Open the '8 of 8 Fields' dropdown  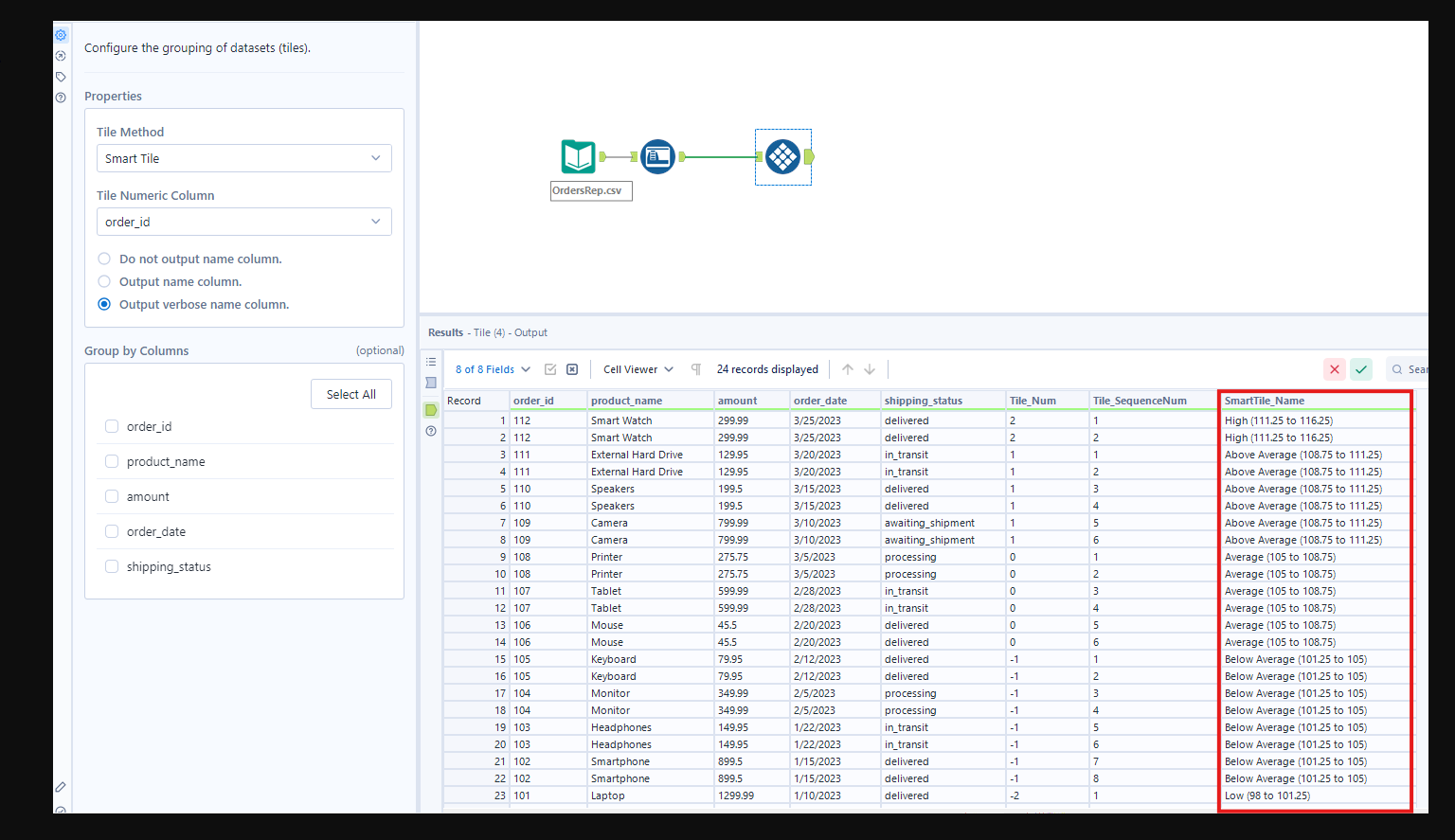(493, 369)
